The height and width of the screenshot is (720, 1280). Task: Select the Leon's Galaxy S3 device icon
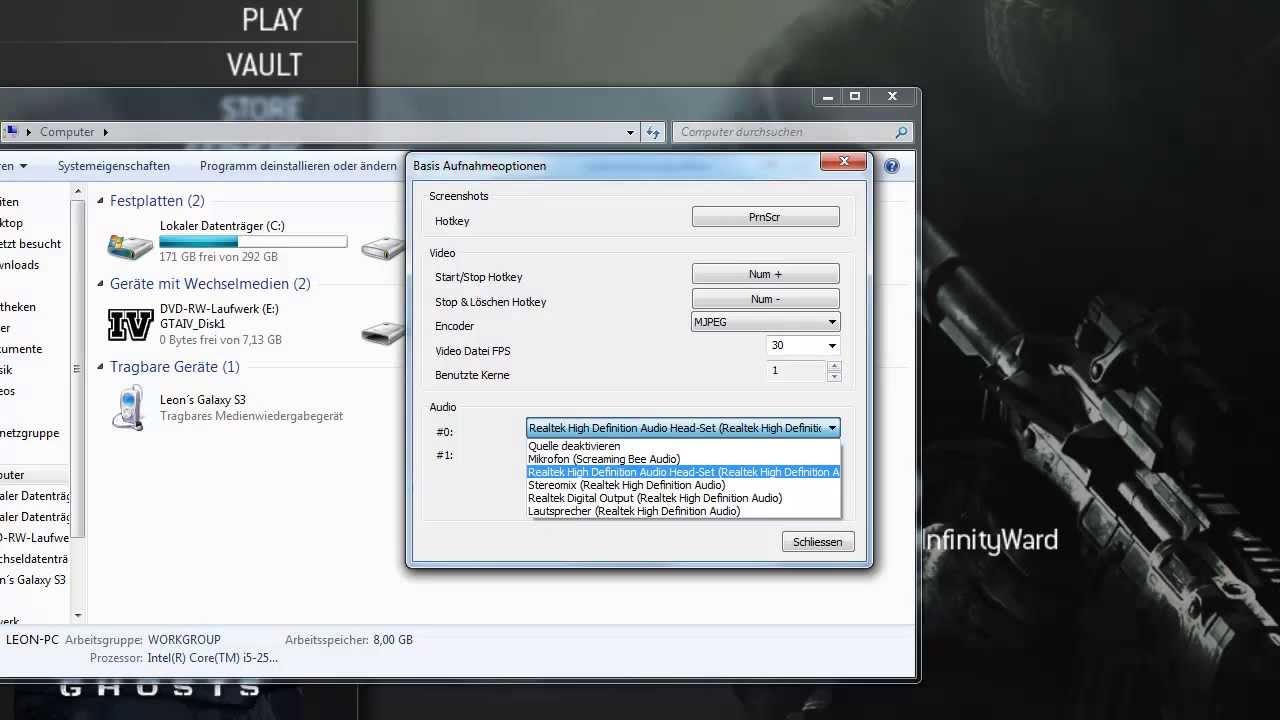click(x=130, y=407)
